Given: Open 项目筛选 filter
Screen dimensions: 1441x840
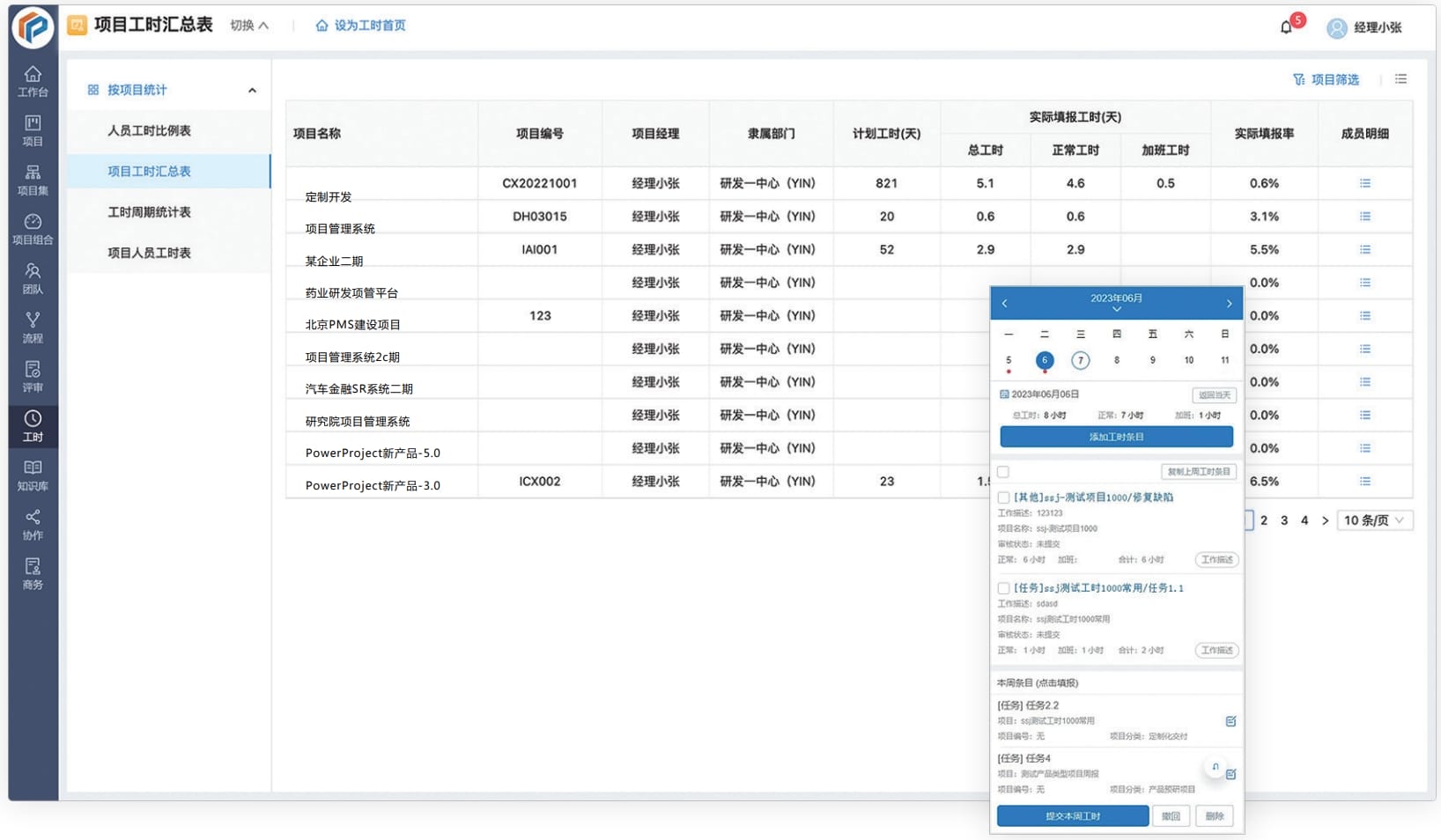Looking at the screenshot, I should coord(1326,79).
